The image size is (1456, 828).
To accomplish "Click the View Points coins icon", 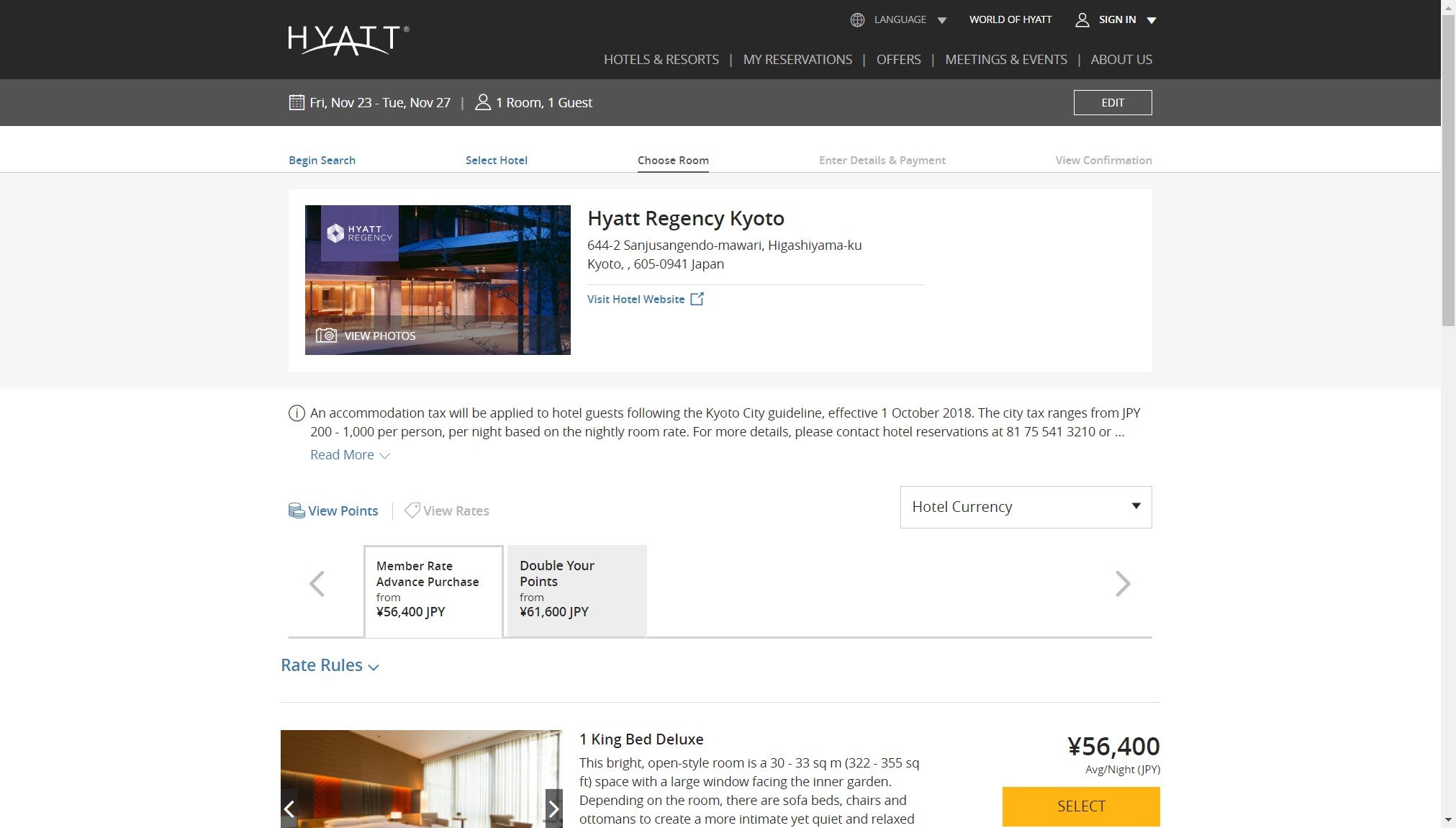I will pyautogui.click(x=297, y=510).
